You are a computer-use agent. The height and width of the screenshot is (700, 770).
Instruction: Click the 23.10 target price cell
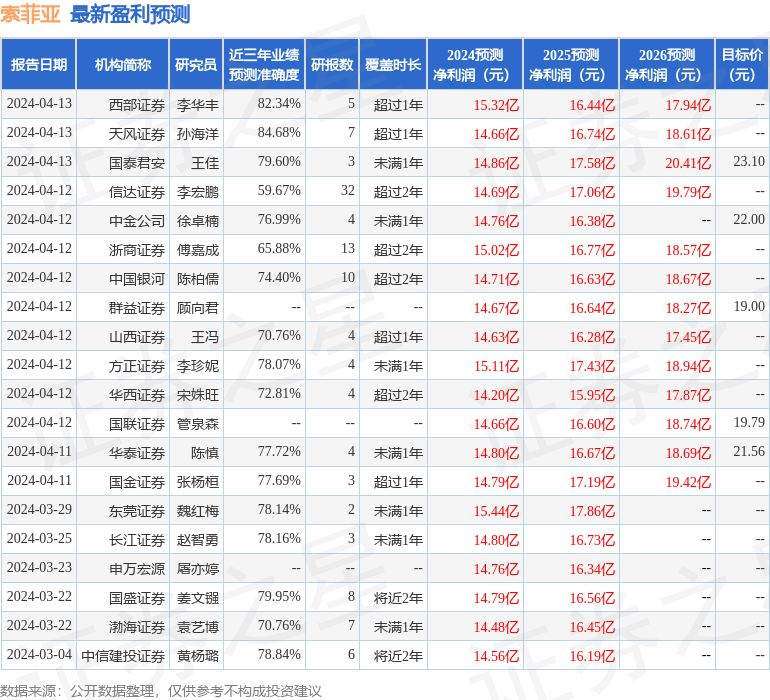point(748,162)
